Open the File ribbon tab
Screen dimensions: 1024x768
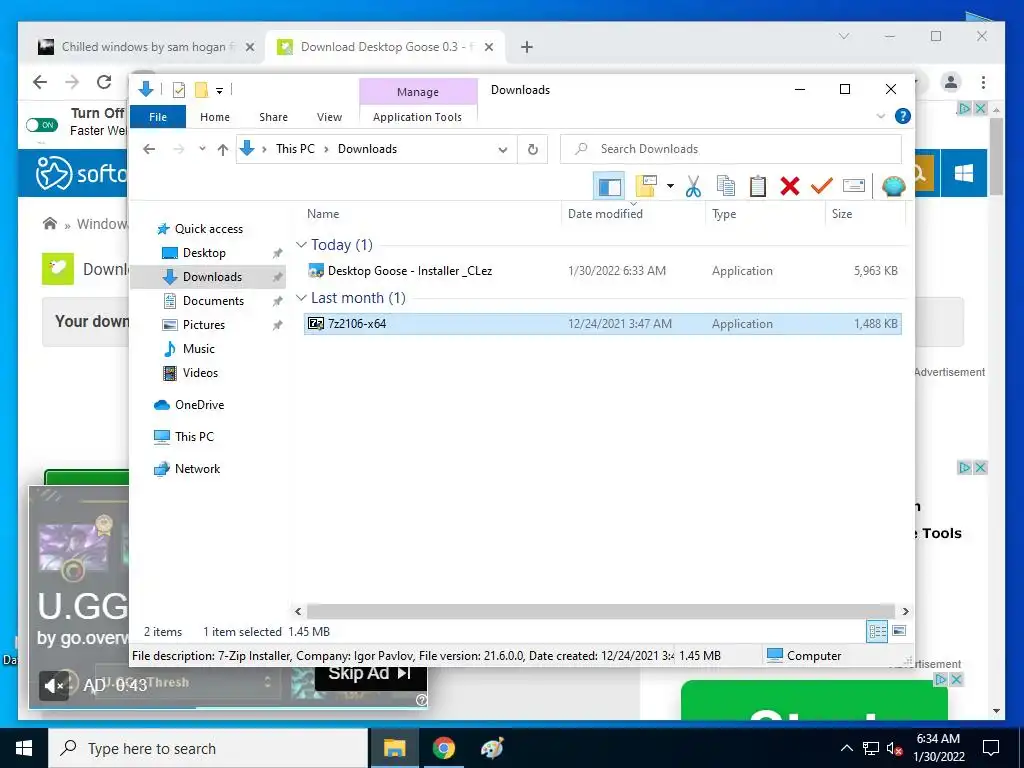158,117
